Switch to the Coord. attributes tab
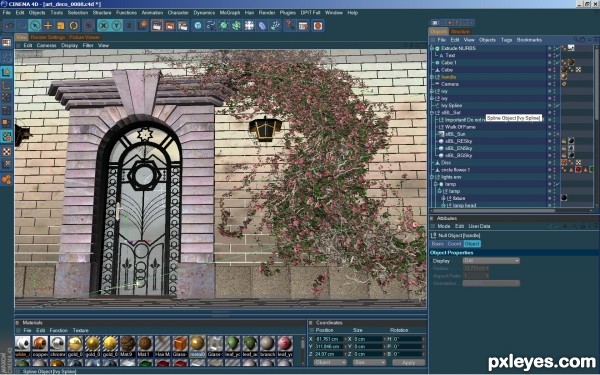This screenshot has width=600, height=375. tap(454, 244)
